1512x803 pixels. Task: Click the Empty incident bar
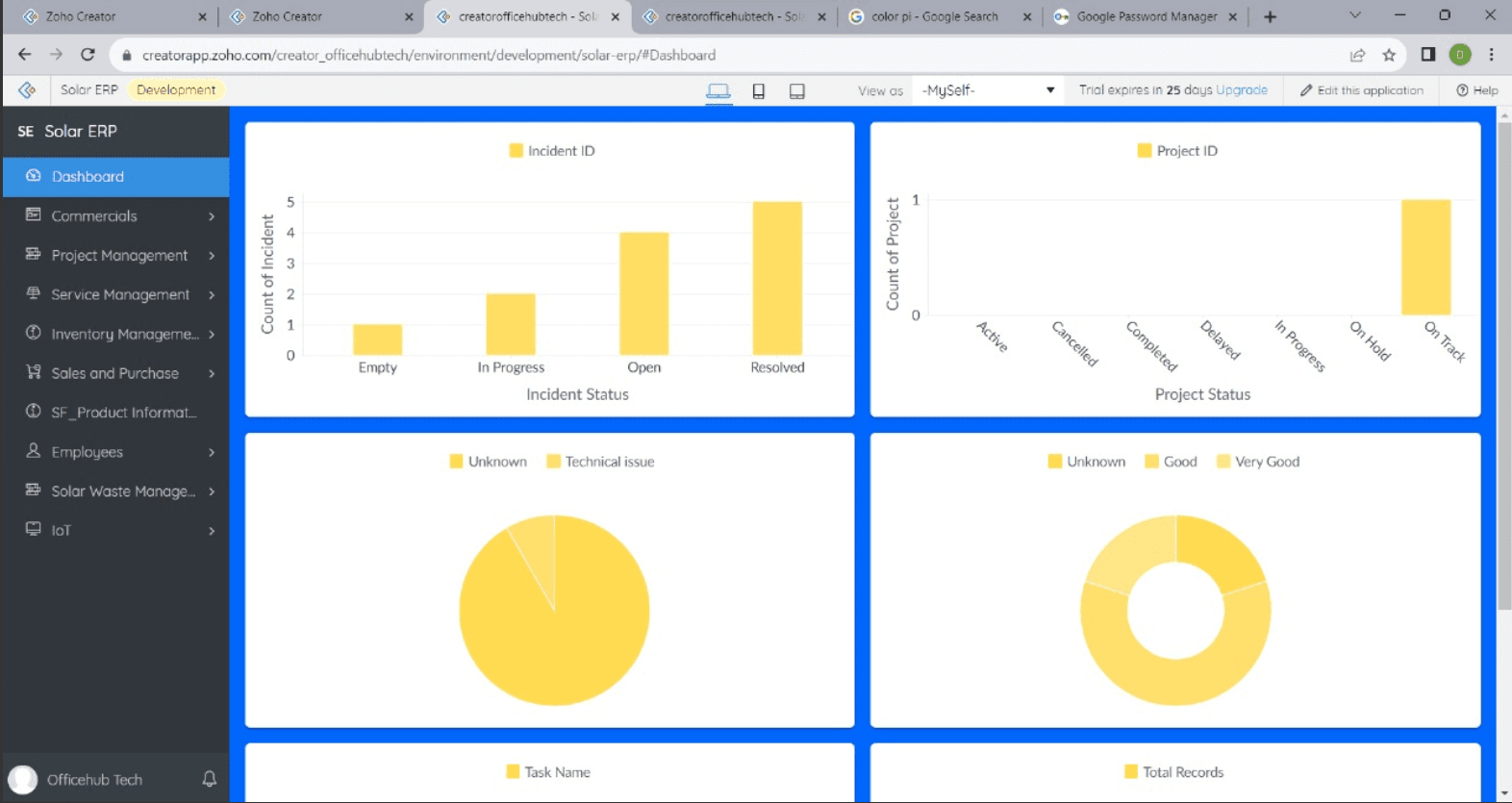(378, 339)
